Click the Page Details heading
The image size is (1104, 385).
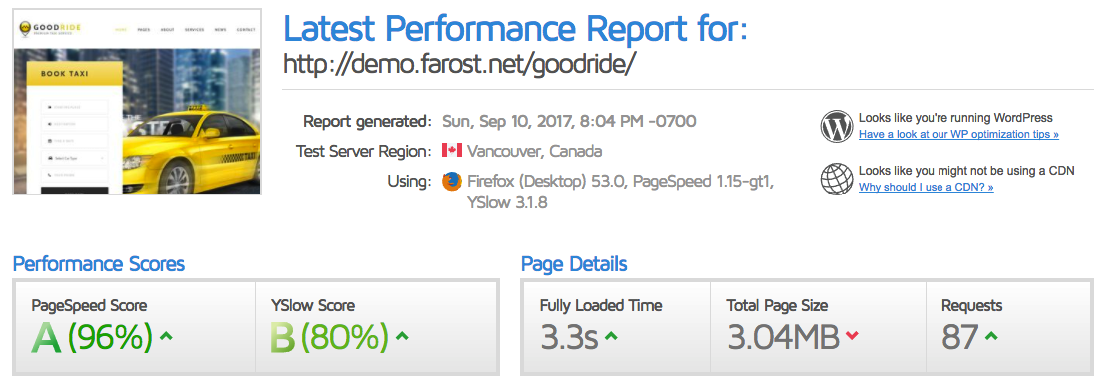click(574, 264)
